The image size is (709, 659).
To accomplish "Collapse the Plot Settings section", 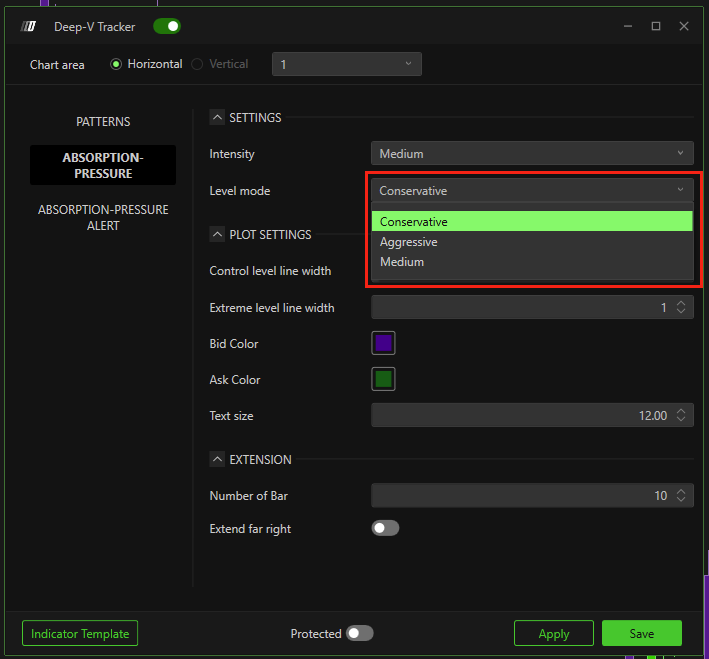I will coord(217,234).
